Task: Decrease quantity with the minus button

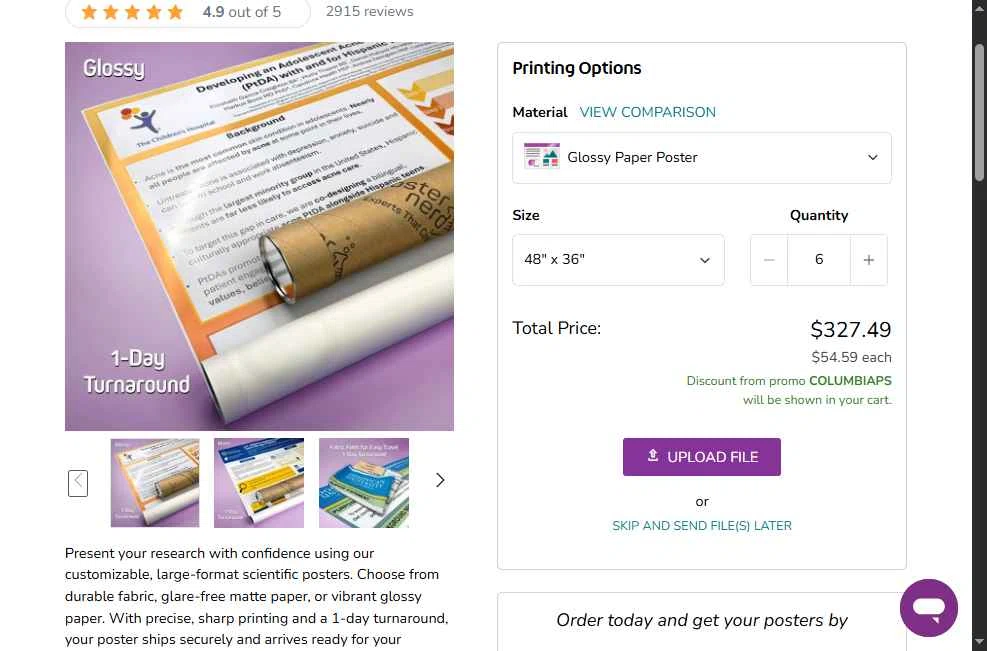Action: click(769, 260)
